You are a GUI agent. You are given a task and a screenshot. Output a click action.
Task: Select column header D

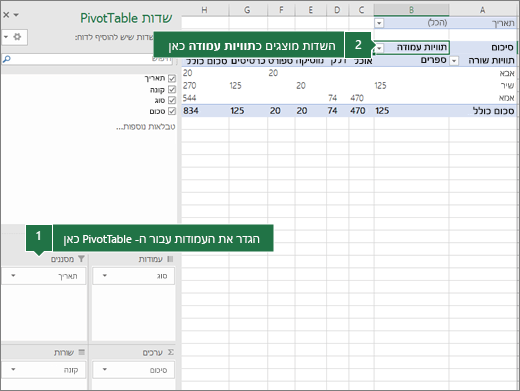click(x=337, y=10)
